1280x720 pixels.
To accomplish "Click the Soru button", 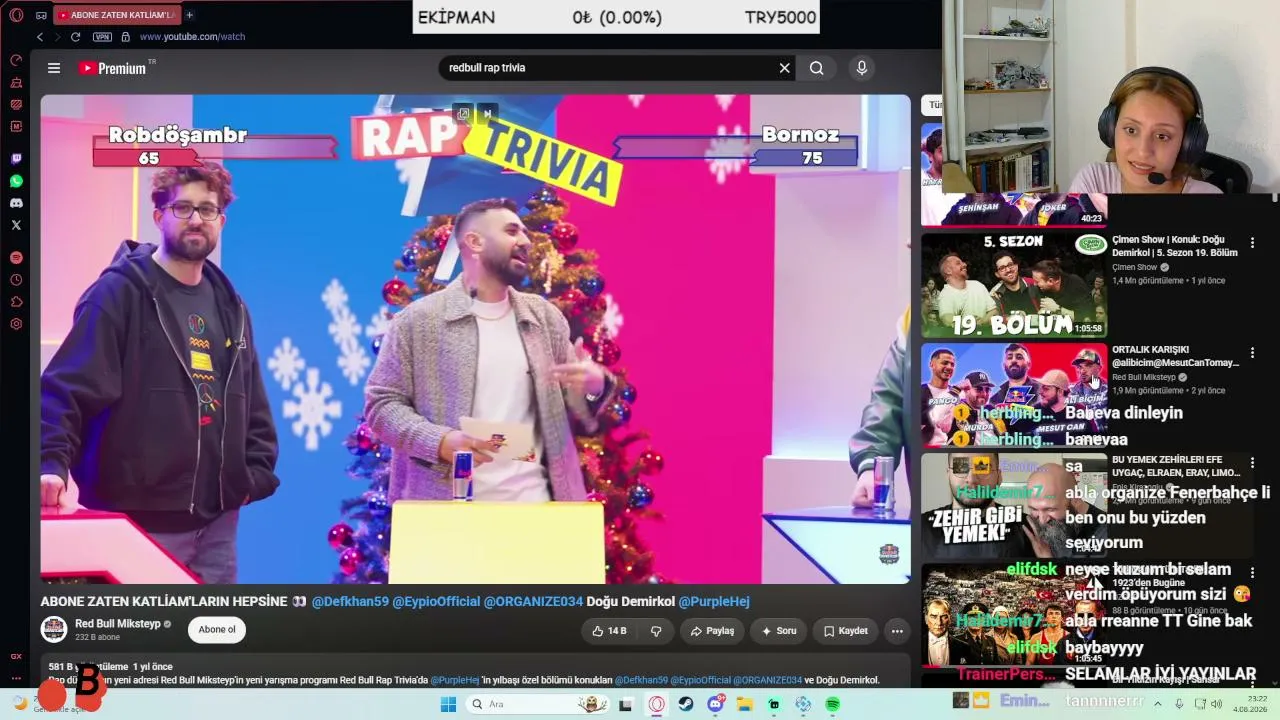I will click(779, 631).
